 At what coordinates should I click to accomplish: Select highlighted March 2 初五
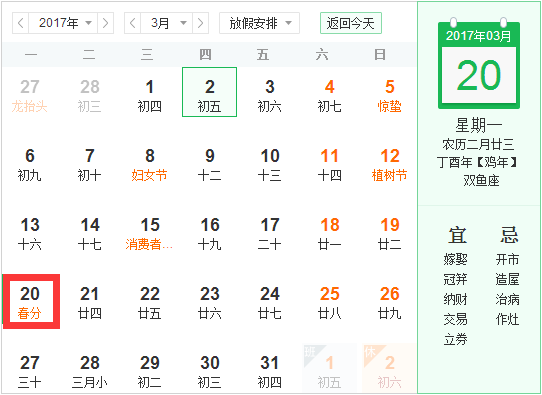click(x=209, y=92)
